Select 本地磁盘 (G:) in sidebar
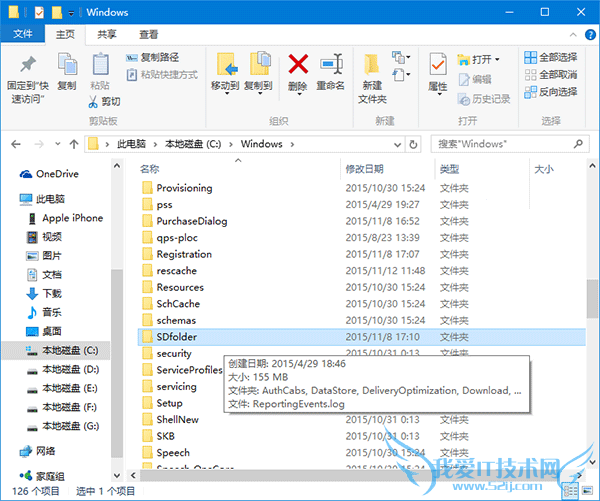 click(63, 426)
